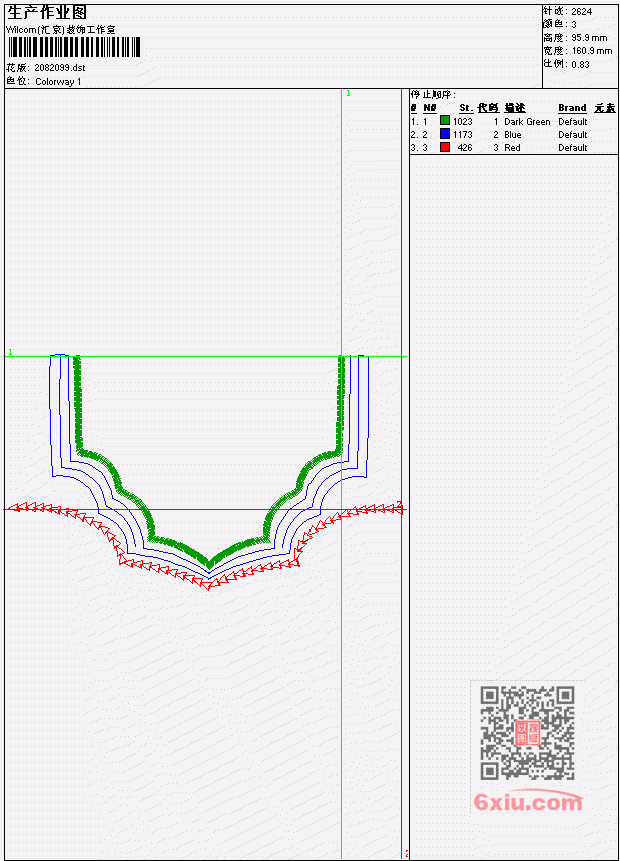Select the file name '2082099.dst'

click(x=60, y=68)
